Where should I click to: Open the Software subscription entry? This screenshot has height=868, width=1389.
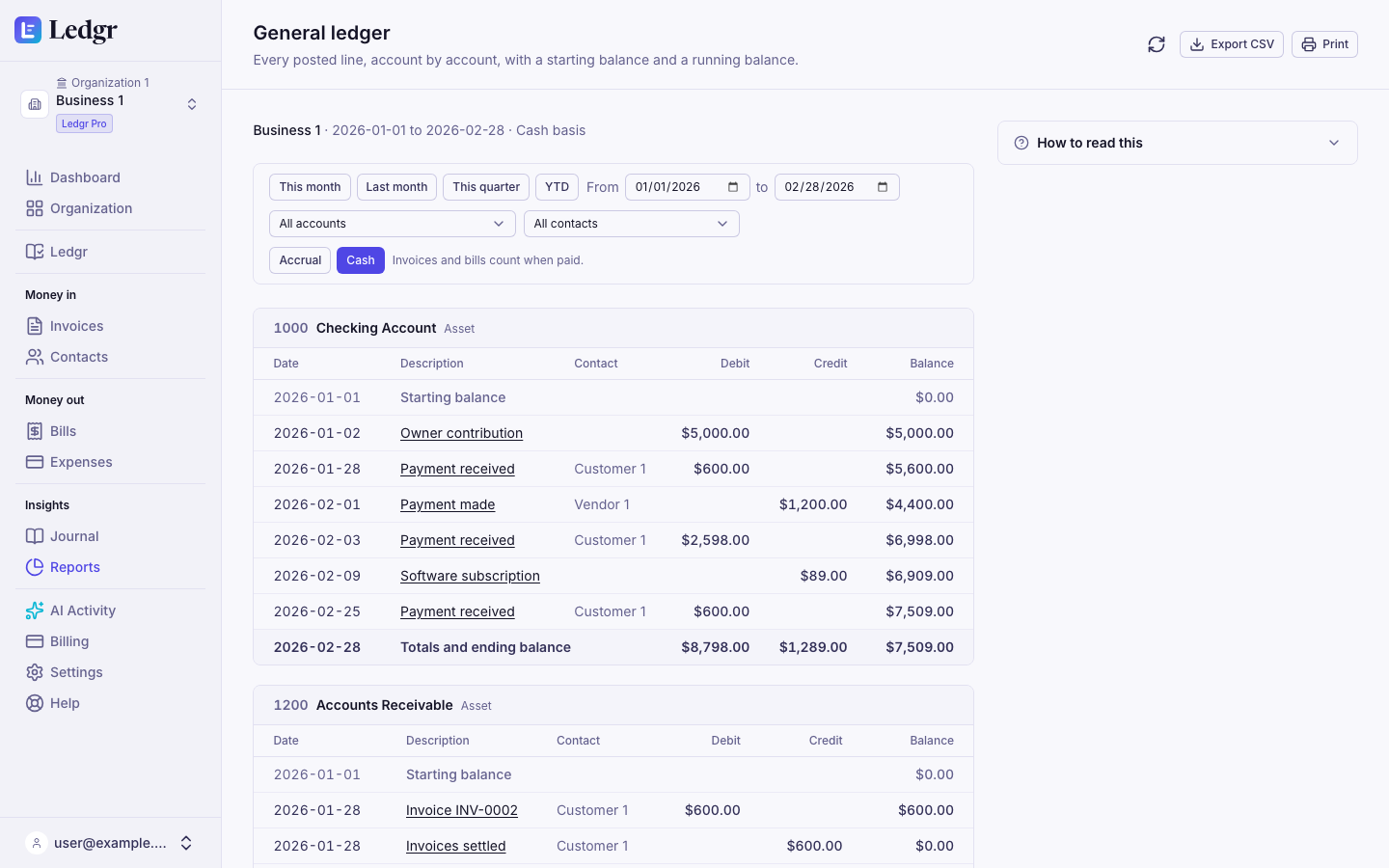point(470,576)
